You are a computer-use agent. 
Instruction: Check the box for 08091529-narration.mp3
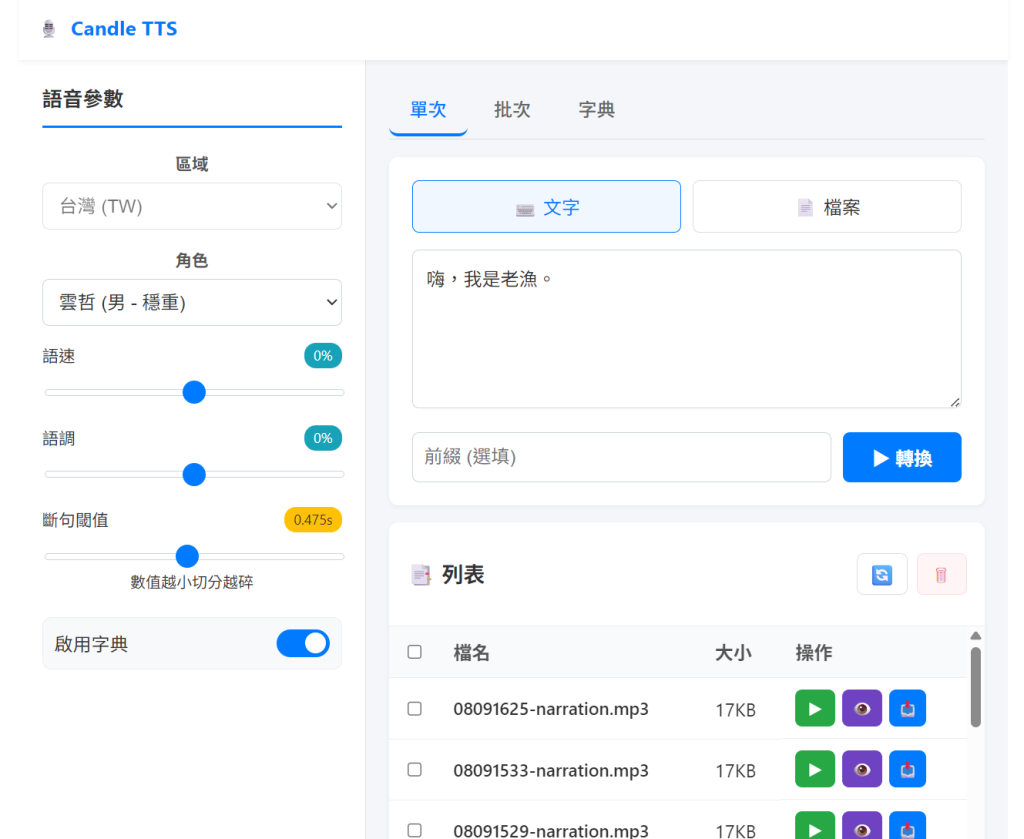coord(415,831)
